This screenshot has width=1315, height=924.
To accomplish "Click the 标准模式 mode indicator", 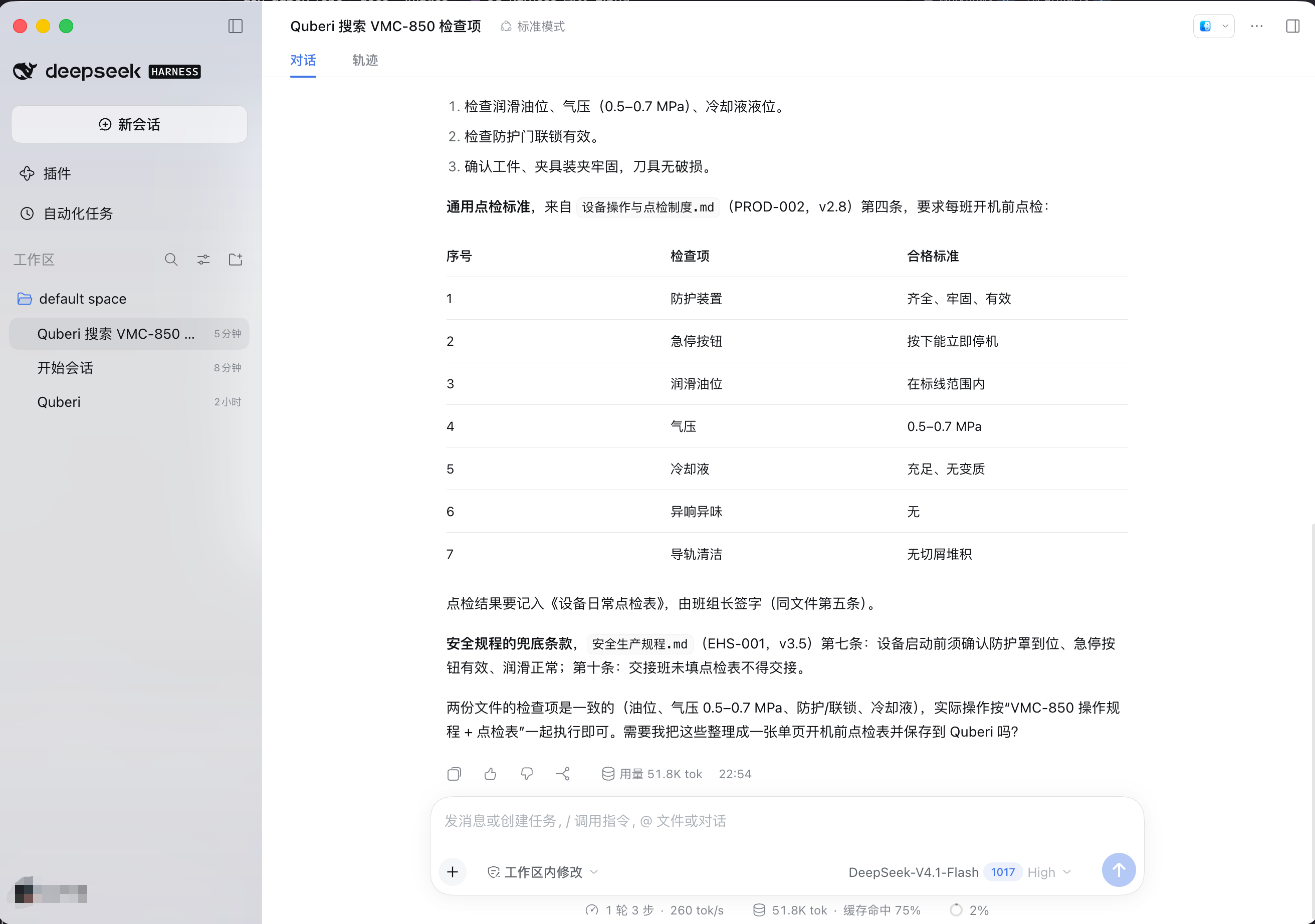I will click(533, 27).
